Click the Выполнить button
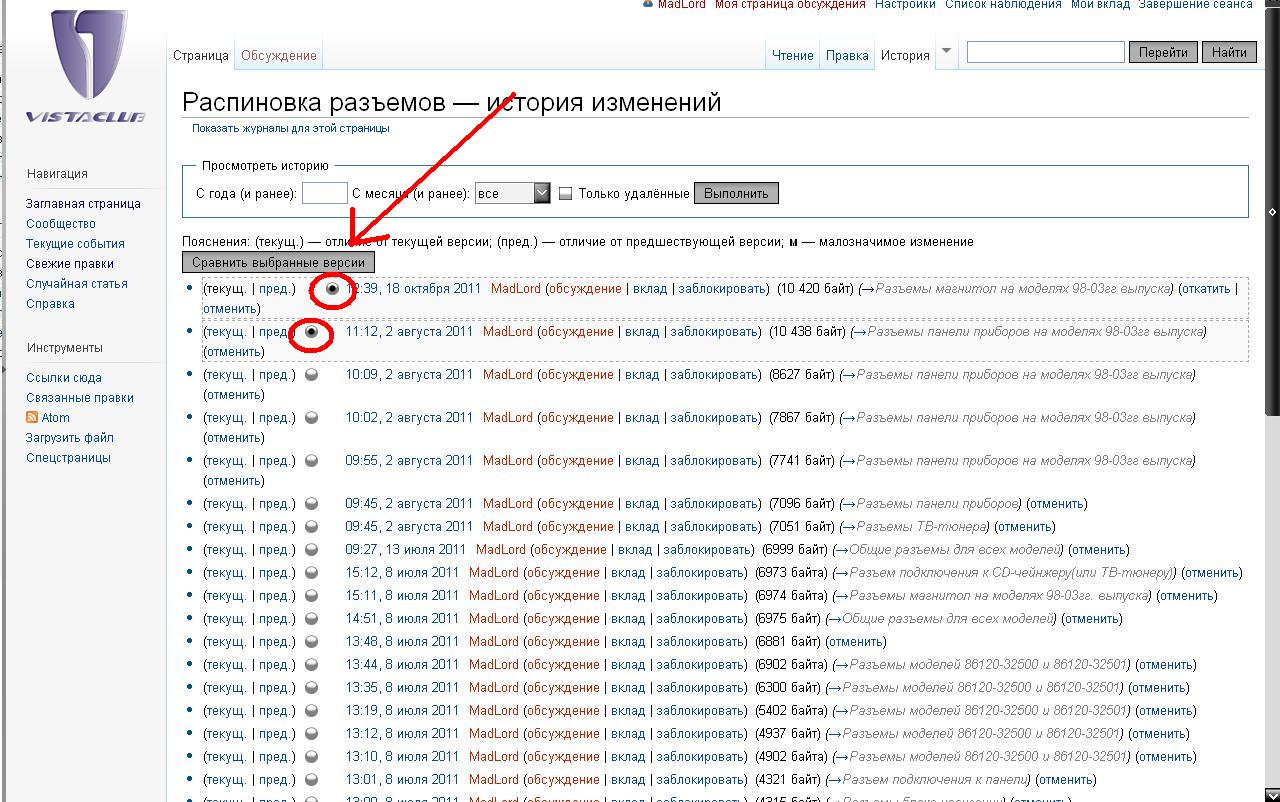The width and height of the screenshot is (1280, 802). point(735,193)
